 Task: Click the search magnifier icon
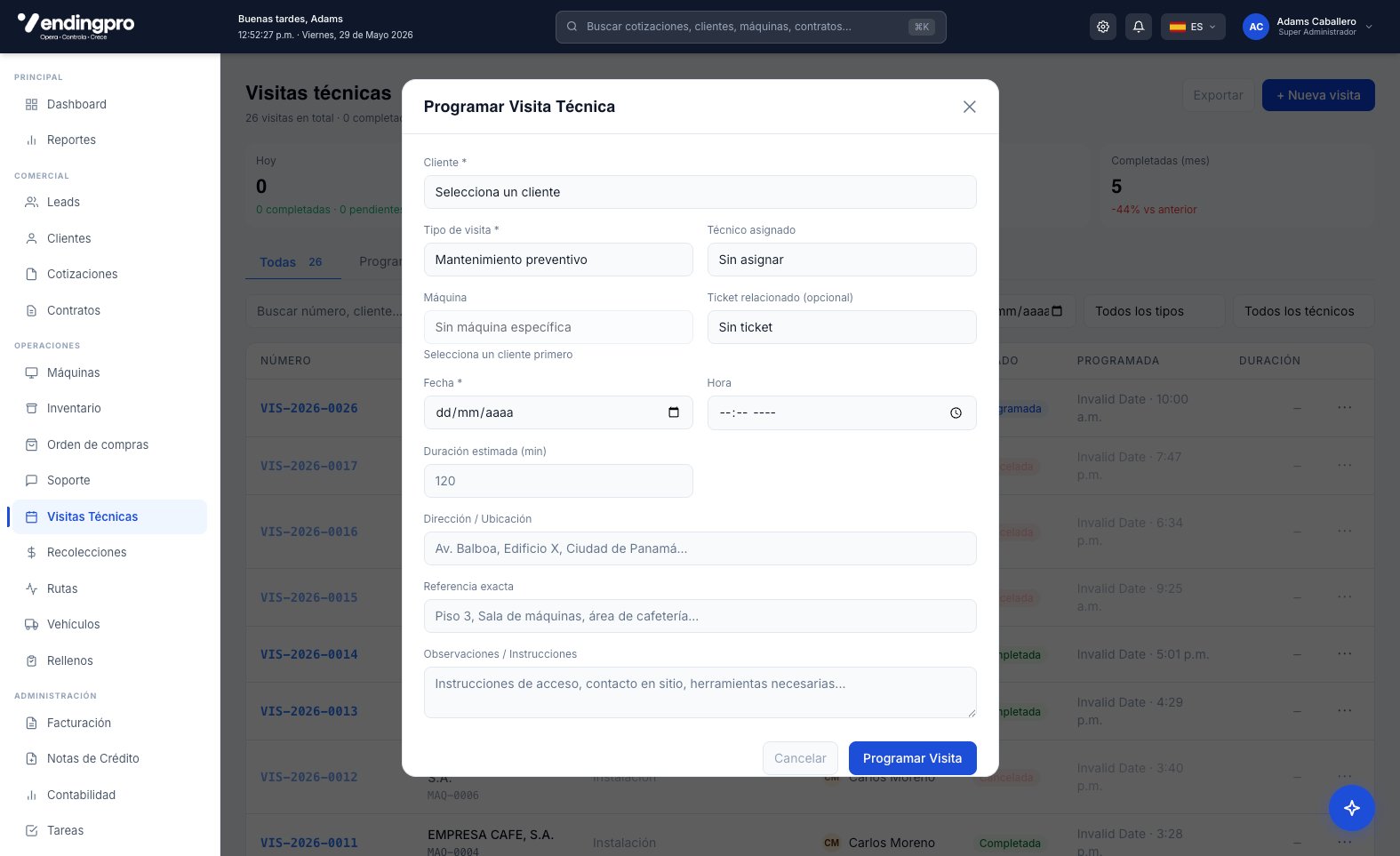pos(572,27)
